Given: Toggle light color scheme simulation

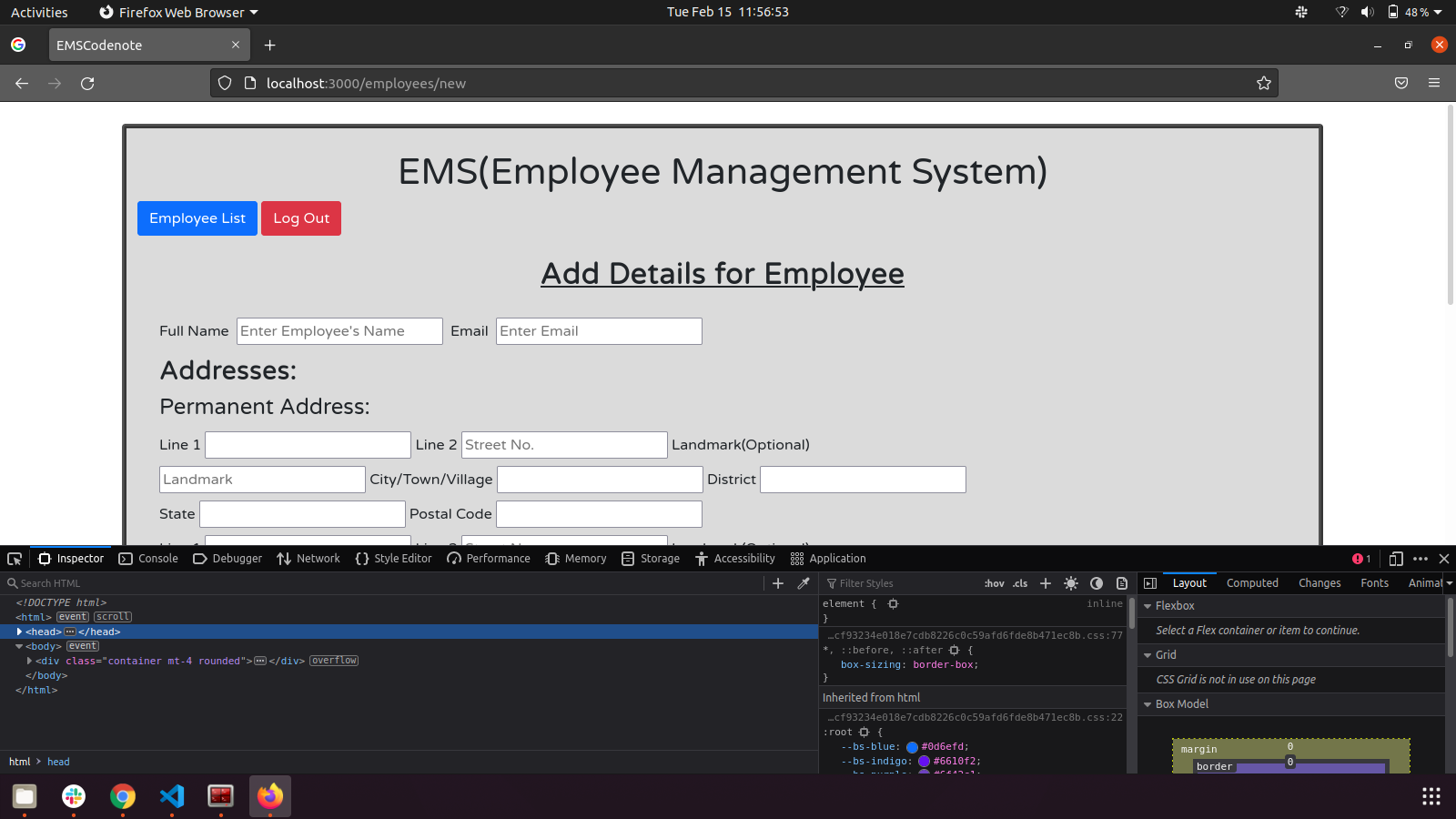Looking at the screenshot, I should (1071, 583).
